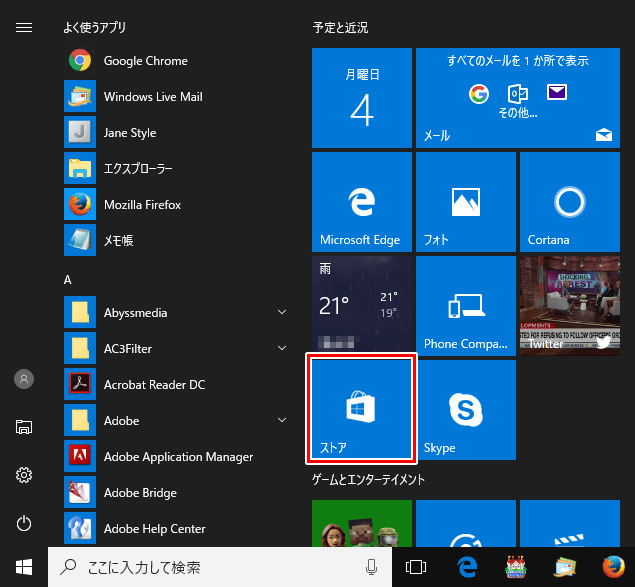Click the microphone icon in search box
This screenshot has height=587, width=635.
point(371,567)
